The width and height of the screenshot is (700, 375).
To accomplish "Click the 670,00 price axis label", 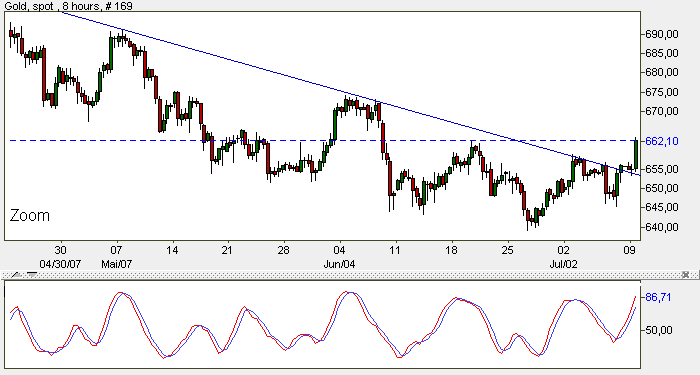I will [x=662, y=111].
